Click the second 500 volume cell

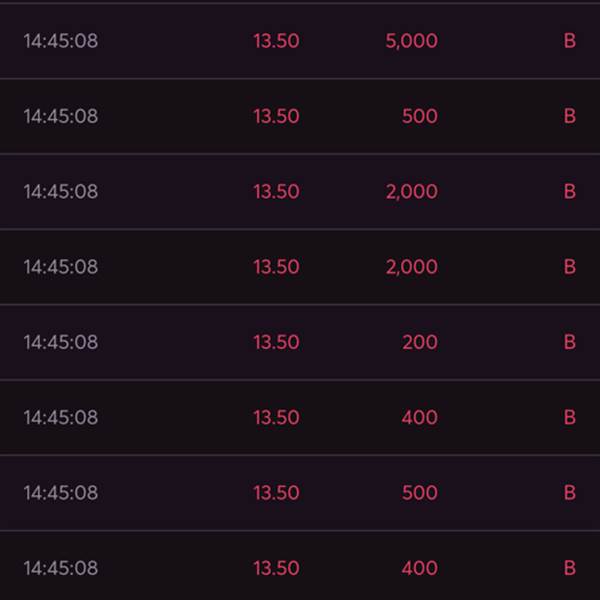419,492
